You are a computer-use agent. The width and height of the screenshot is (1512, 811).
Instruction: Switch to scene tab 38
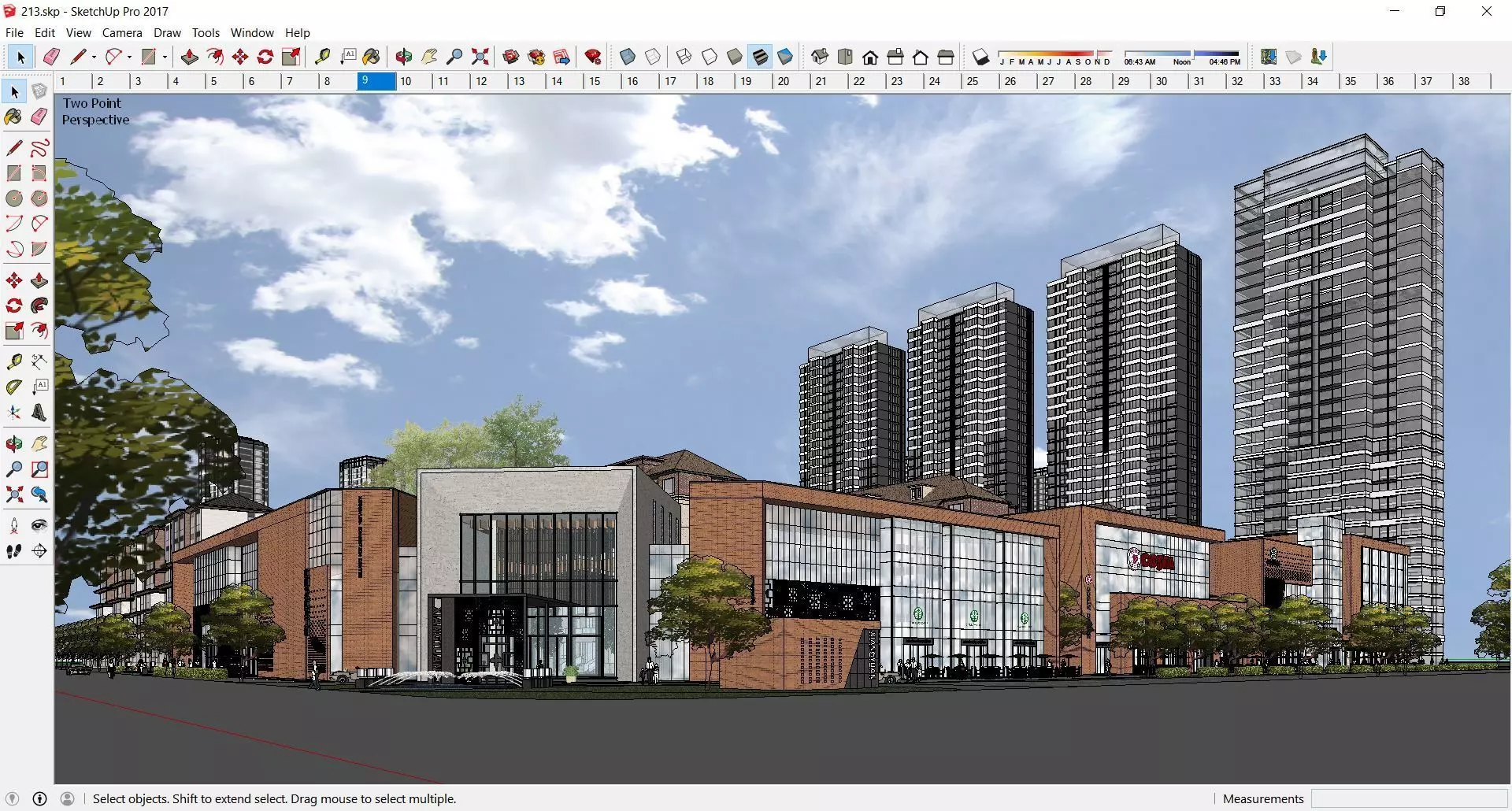coord(1472,81)
